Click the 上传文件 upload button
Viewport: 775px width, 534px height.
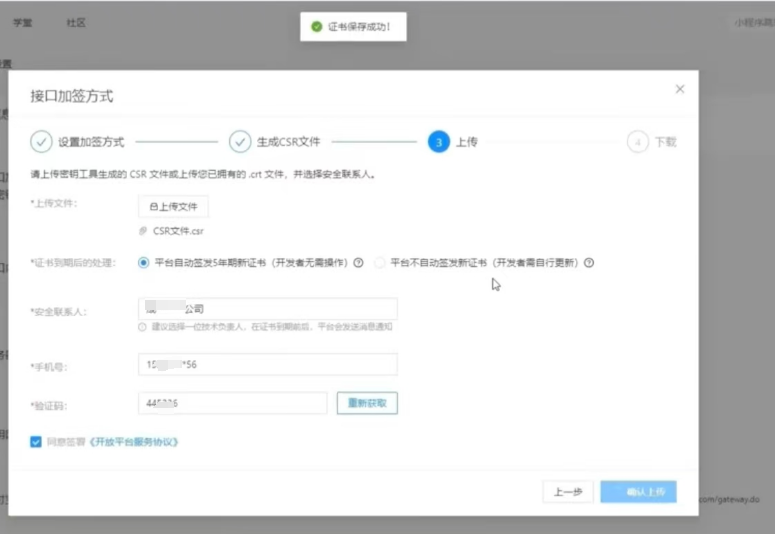[173, 207]
